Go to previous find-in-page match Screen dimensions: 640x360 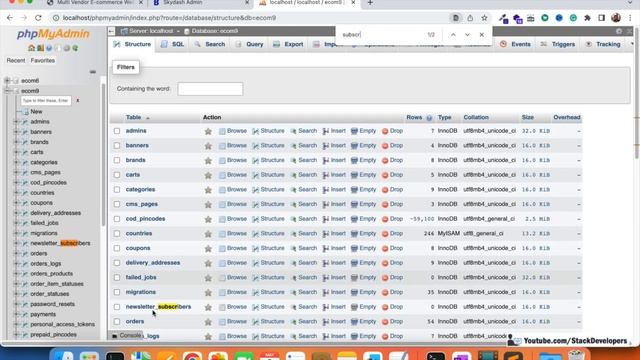point(453,35)
